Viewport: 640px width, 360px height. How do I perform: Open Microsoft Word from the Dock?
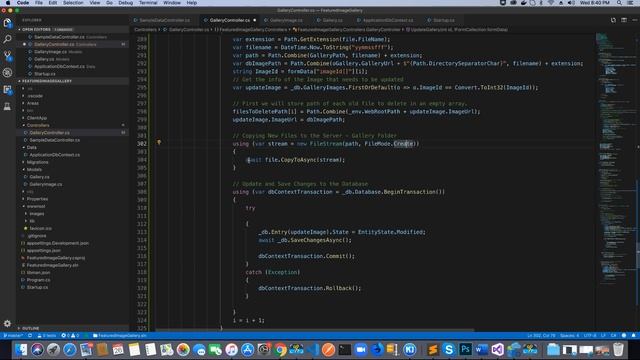coord(481,349)
